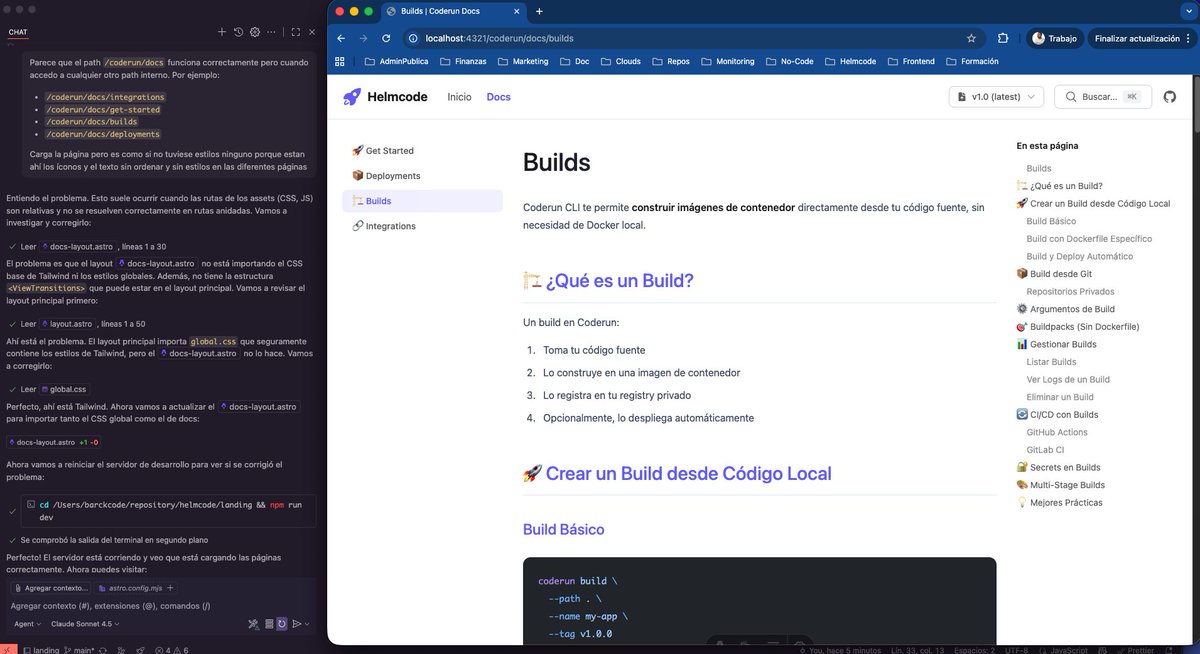Open the global.css file reference
The height and width of the screenshot is (654, 1200).
click(63, 389)
